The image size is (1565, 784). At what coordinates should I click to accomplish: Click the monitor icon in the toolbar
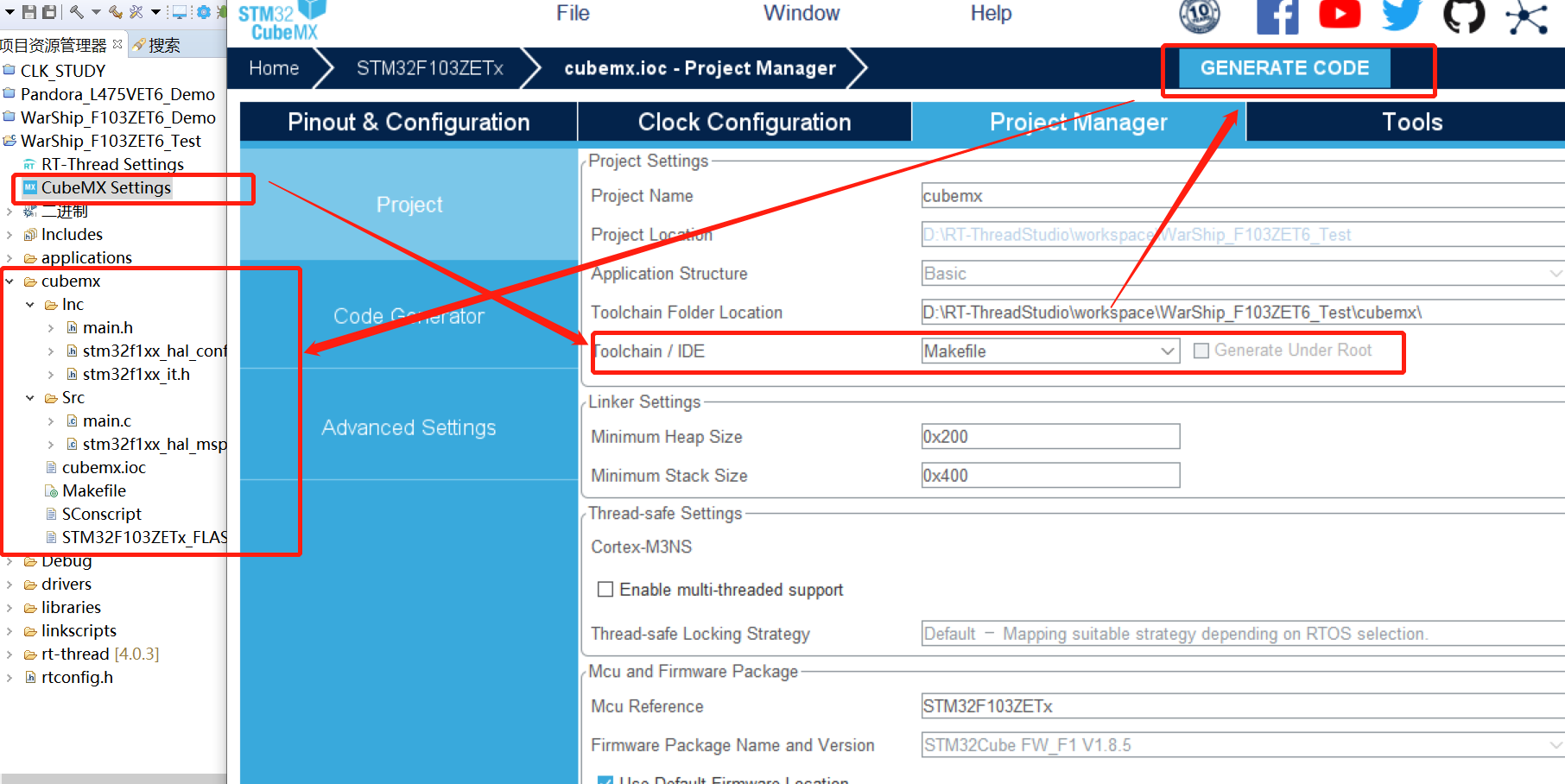click(x=180, y=12)
